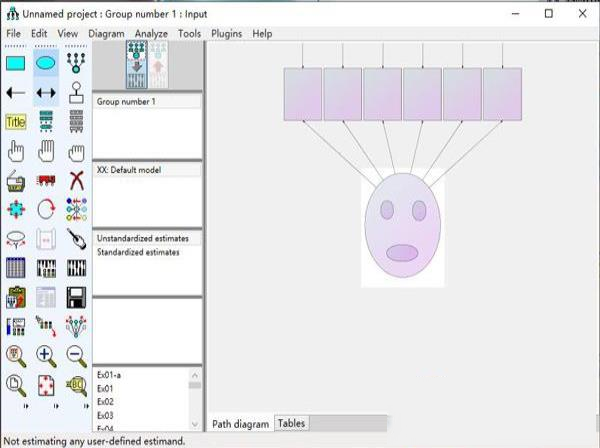Switch to the Tables tab
Screen dimensions: 600x448
[x=291, y=424]
